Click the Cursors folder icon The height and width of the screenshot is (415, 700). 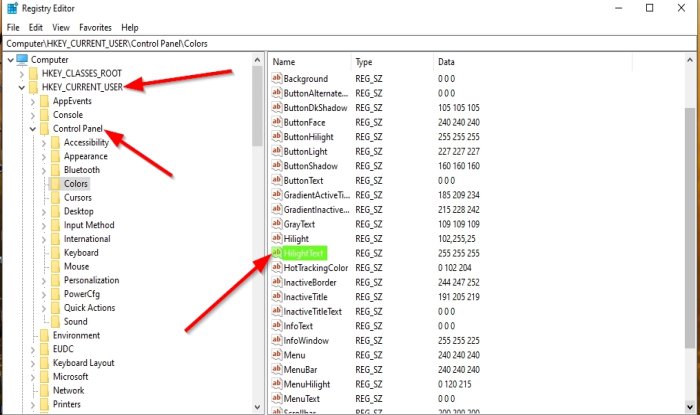55,197
